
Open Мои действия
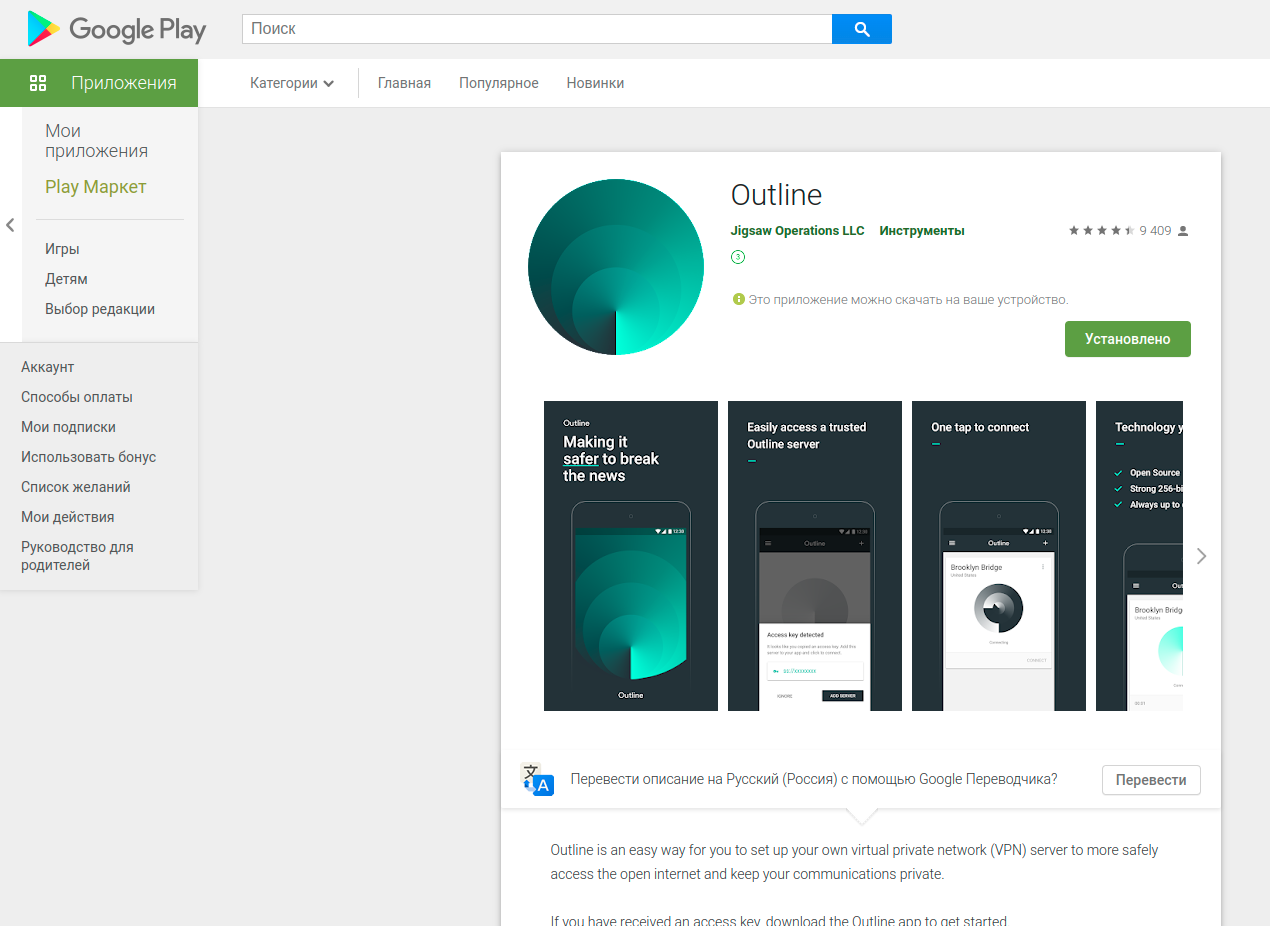[68, 517]
